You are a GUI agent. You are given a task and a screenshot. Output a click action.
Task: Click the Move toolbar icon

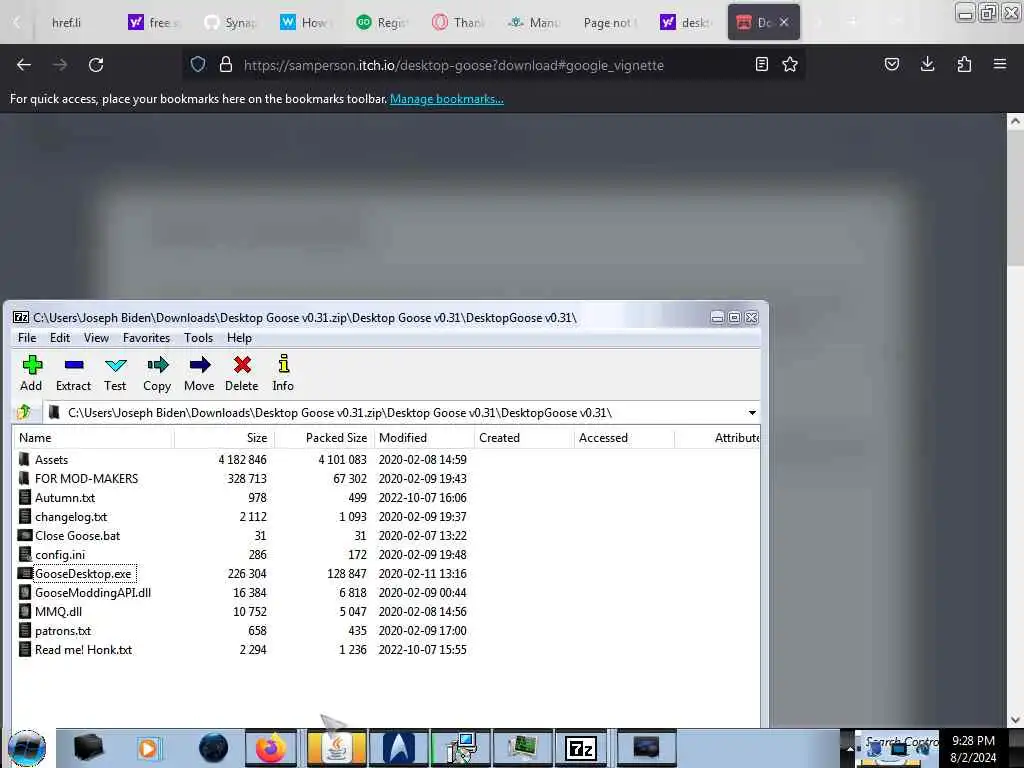[x=199, y=374]
